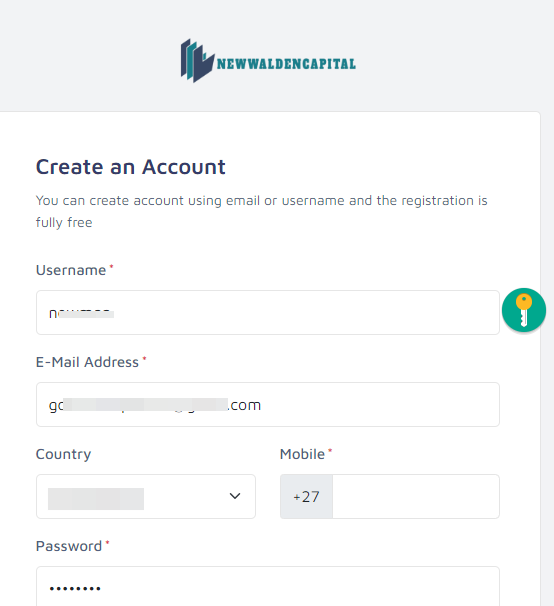Image resolution: width=554 pixels, height=606 pixels.
Task: Open the Country dropdown list
Action: tap(146, 497)
